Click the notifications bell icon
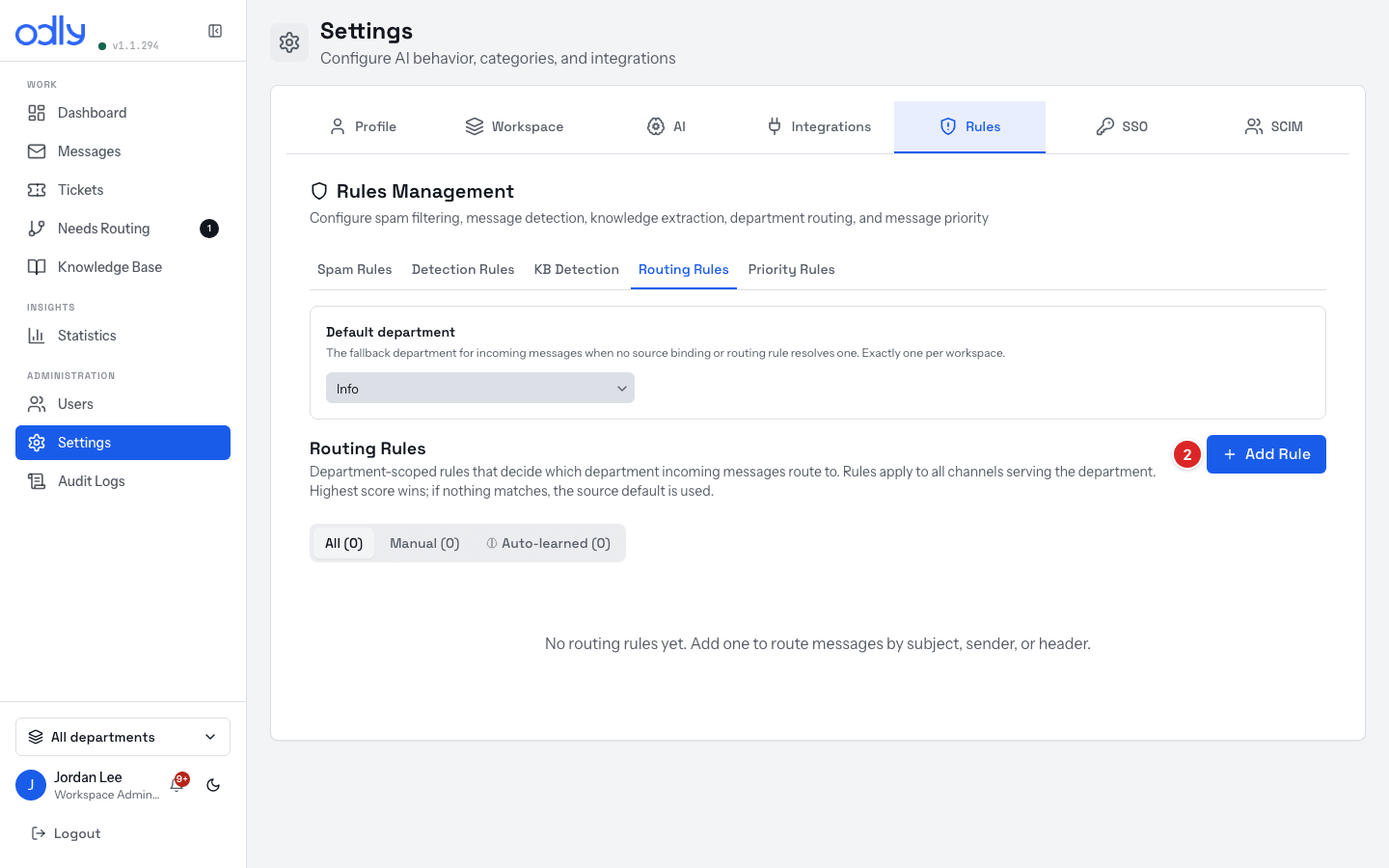The height and width of the screenshot is (868, 1389). [177, 785]
